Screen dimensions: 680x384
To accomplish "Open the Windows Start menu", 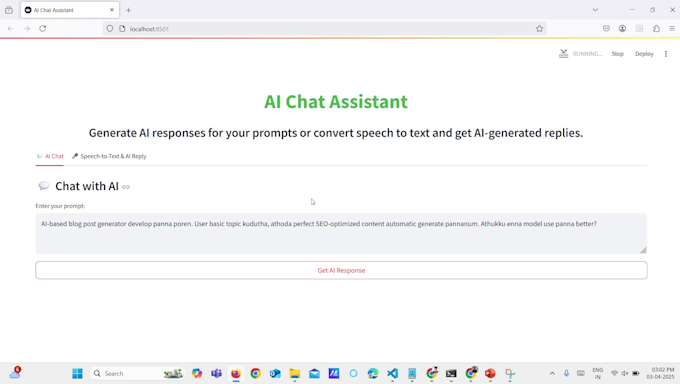I will [x=77, y=373].
